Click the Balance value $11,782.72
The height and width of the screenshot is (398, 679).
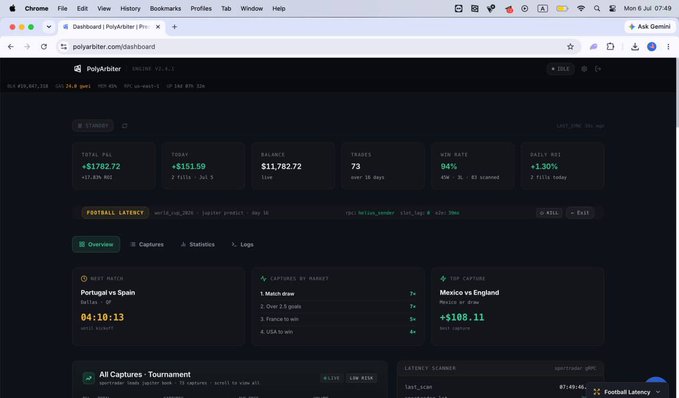[x=281, y=166]
